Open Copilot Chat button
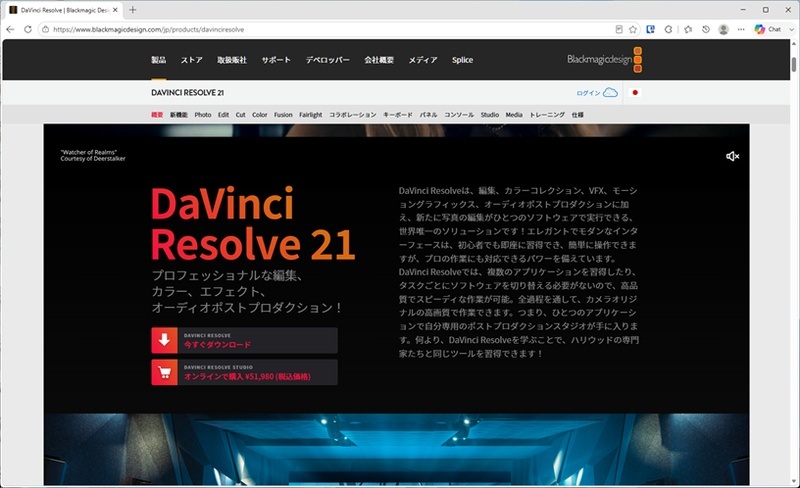 point(768,30)
